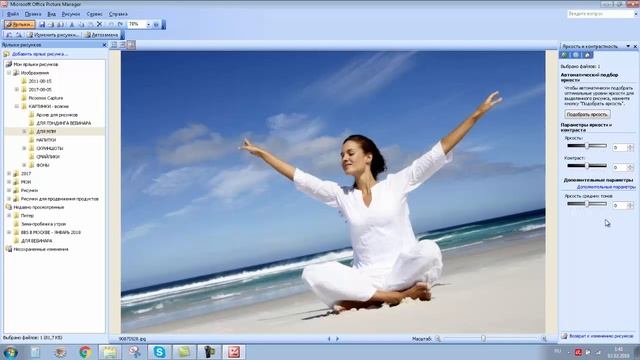Select Недавно просмотренные tree item
The width and height of the screenshot is (640, 360).
click(38, 207)
